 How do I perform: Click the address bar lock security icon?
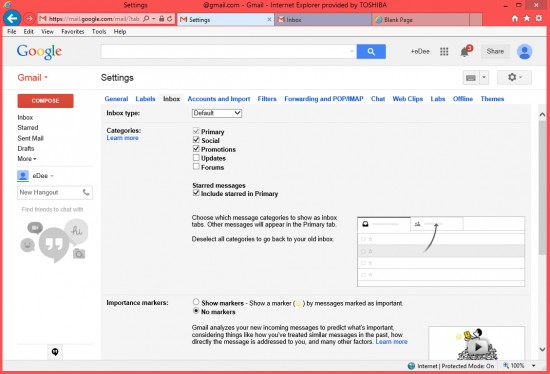coord(161,19)
